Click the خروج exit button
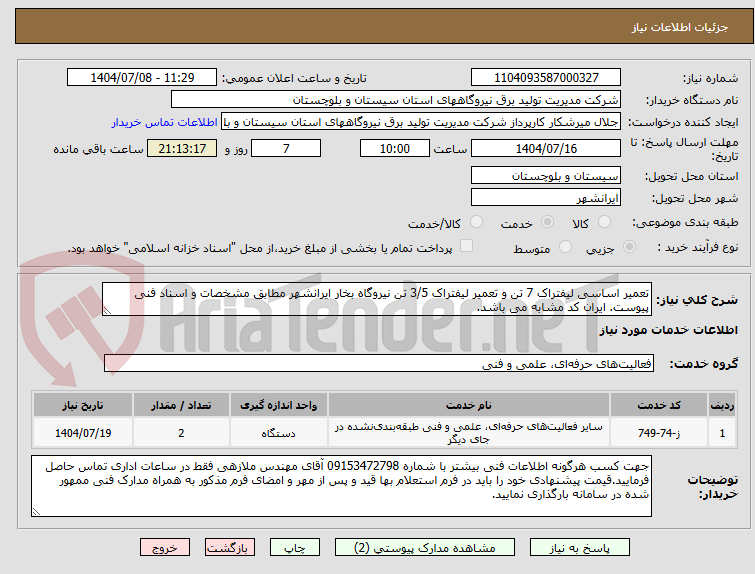This screenshot has height=574, width=755. click(x=165, y=548)
